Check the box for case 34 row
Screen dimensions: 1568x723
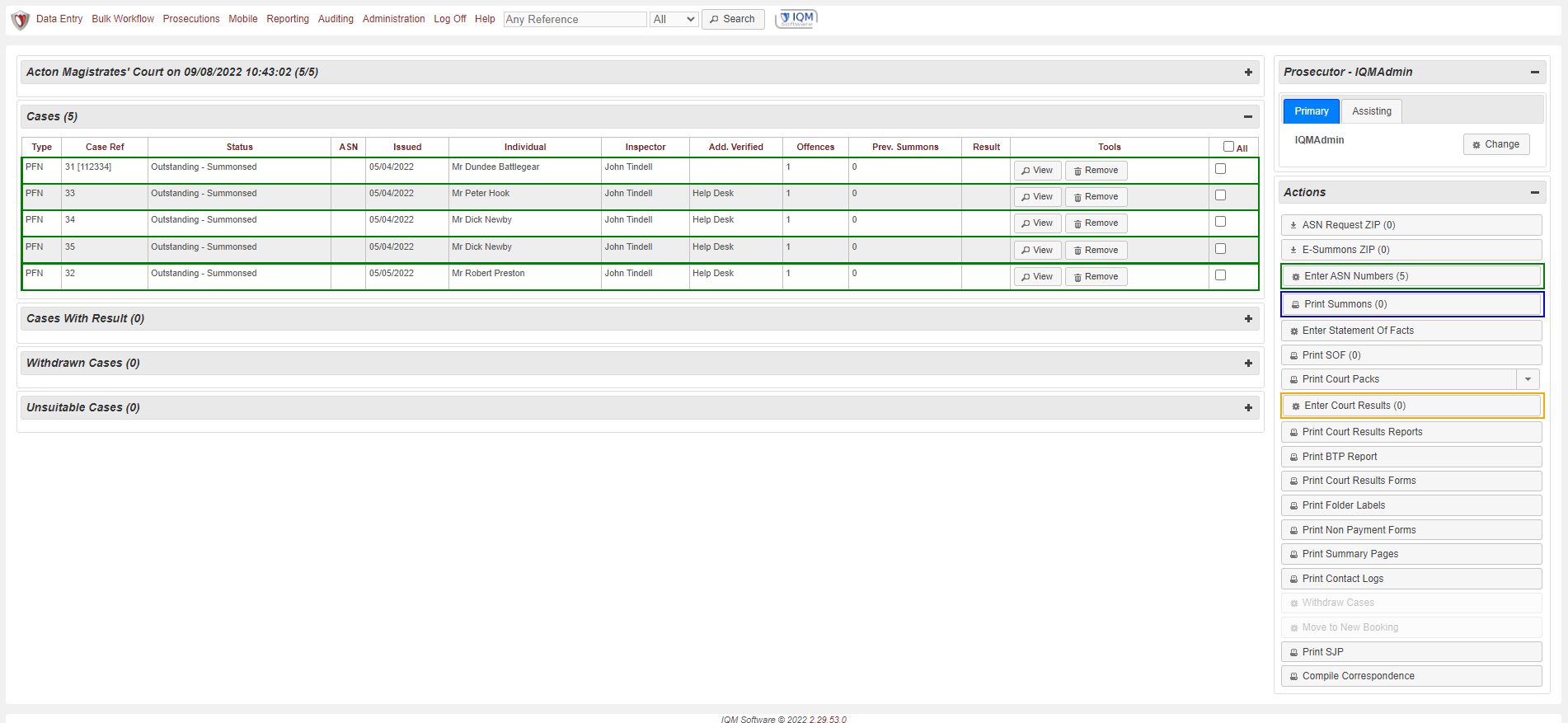[1220, 222]
